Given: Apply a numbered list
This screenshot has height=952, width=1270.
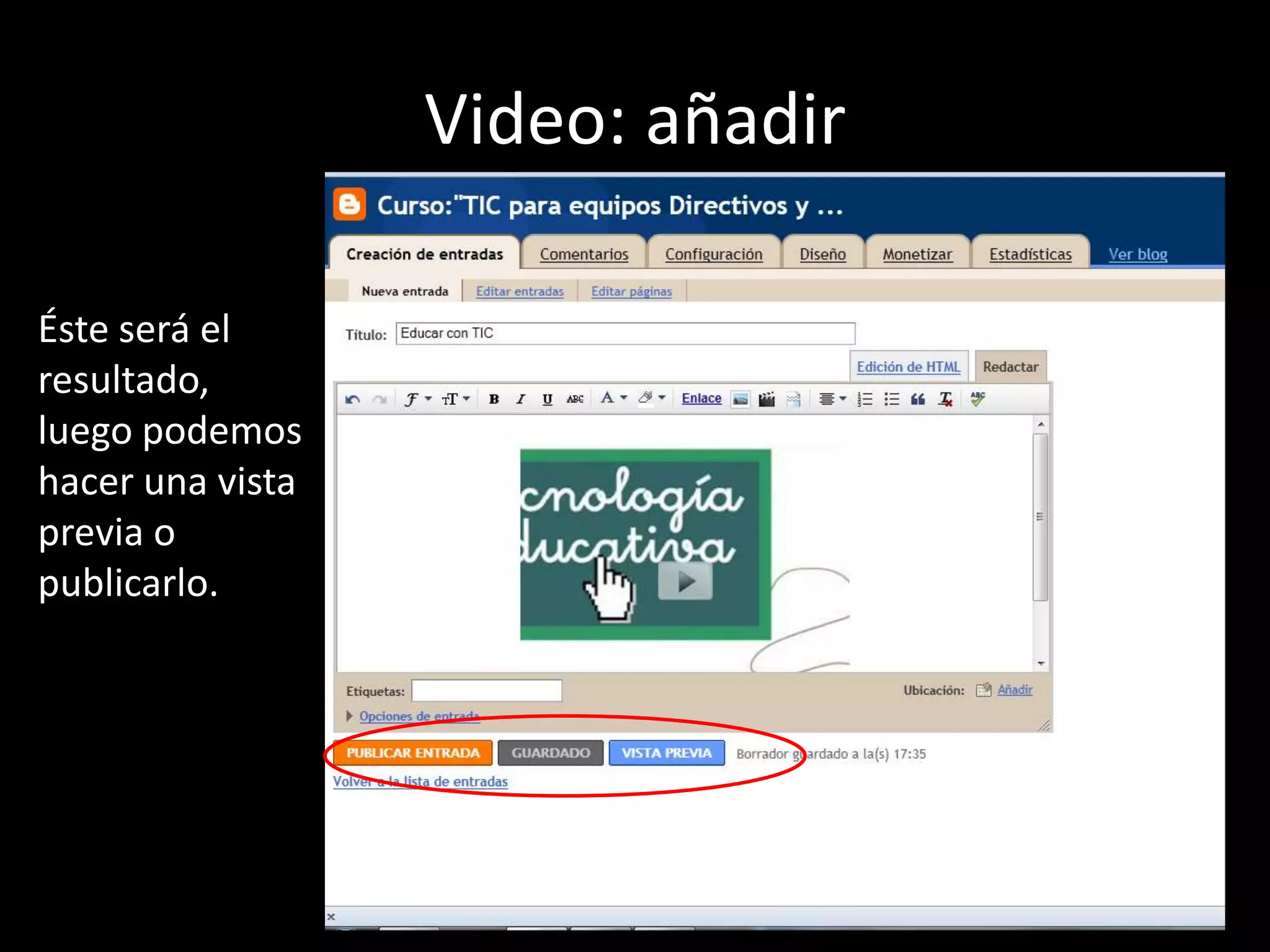Looking at the screenshot, I should 864,399.
